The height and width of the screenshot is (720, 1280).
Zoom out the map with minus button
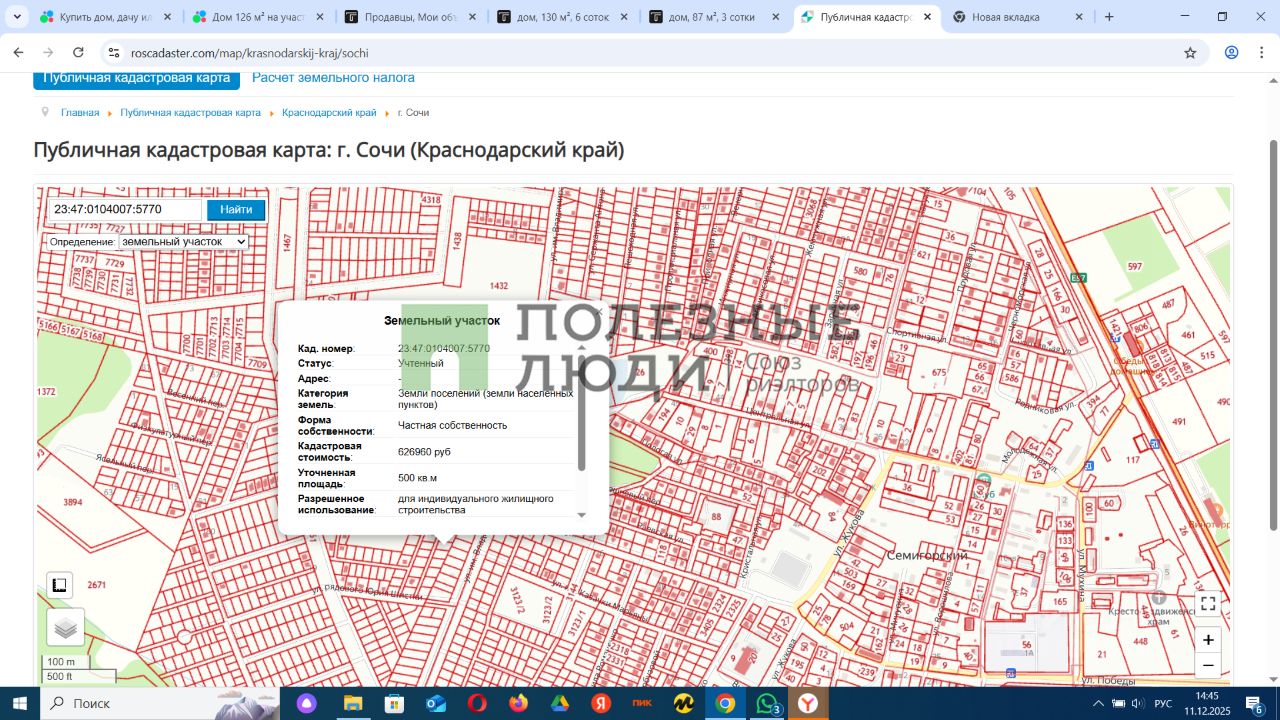[1208, 666]
